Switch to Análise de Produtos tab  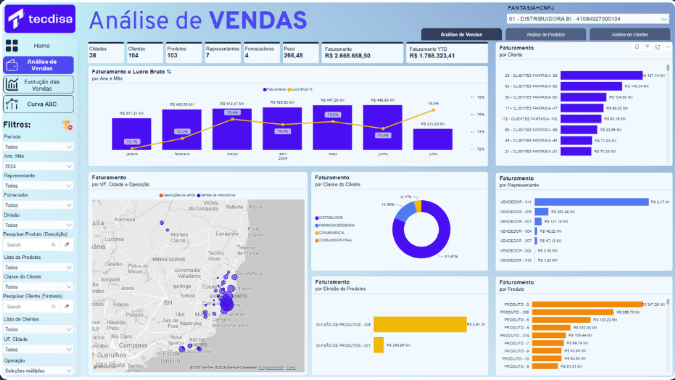[x=545, y=34]
